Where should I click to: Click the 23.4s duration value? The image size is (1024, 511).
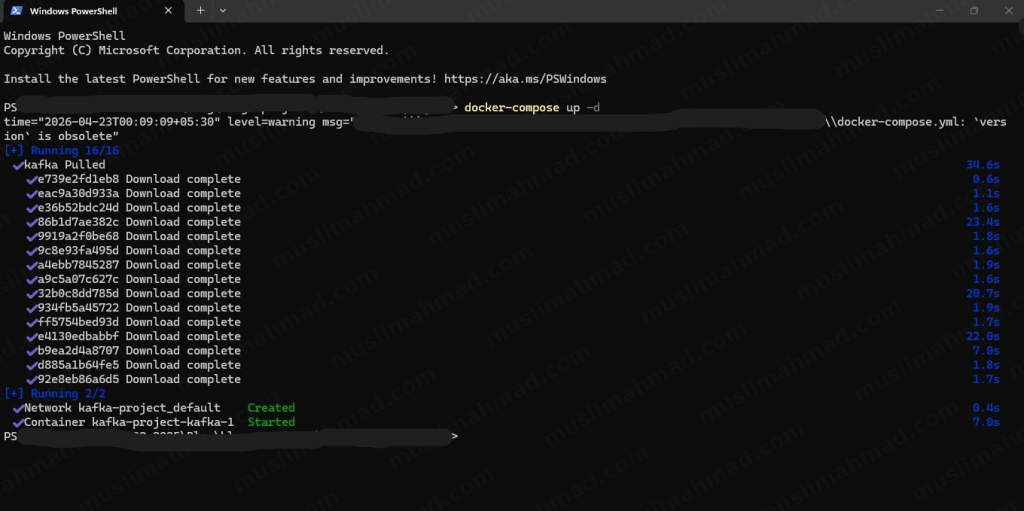point(983,222)
